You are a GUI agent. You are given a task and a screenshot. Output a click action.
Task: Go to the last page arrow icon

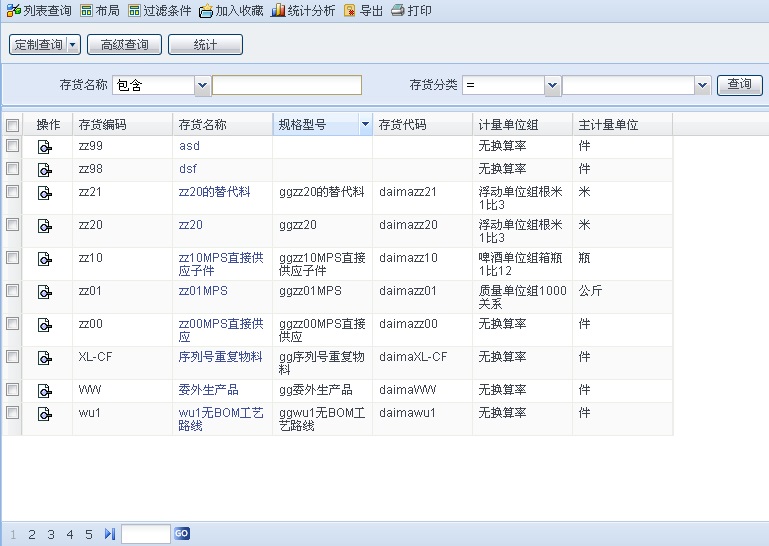pos(110,534)
